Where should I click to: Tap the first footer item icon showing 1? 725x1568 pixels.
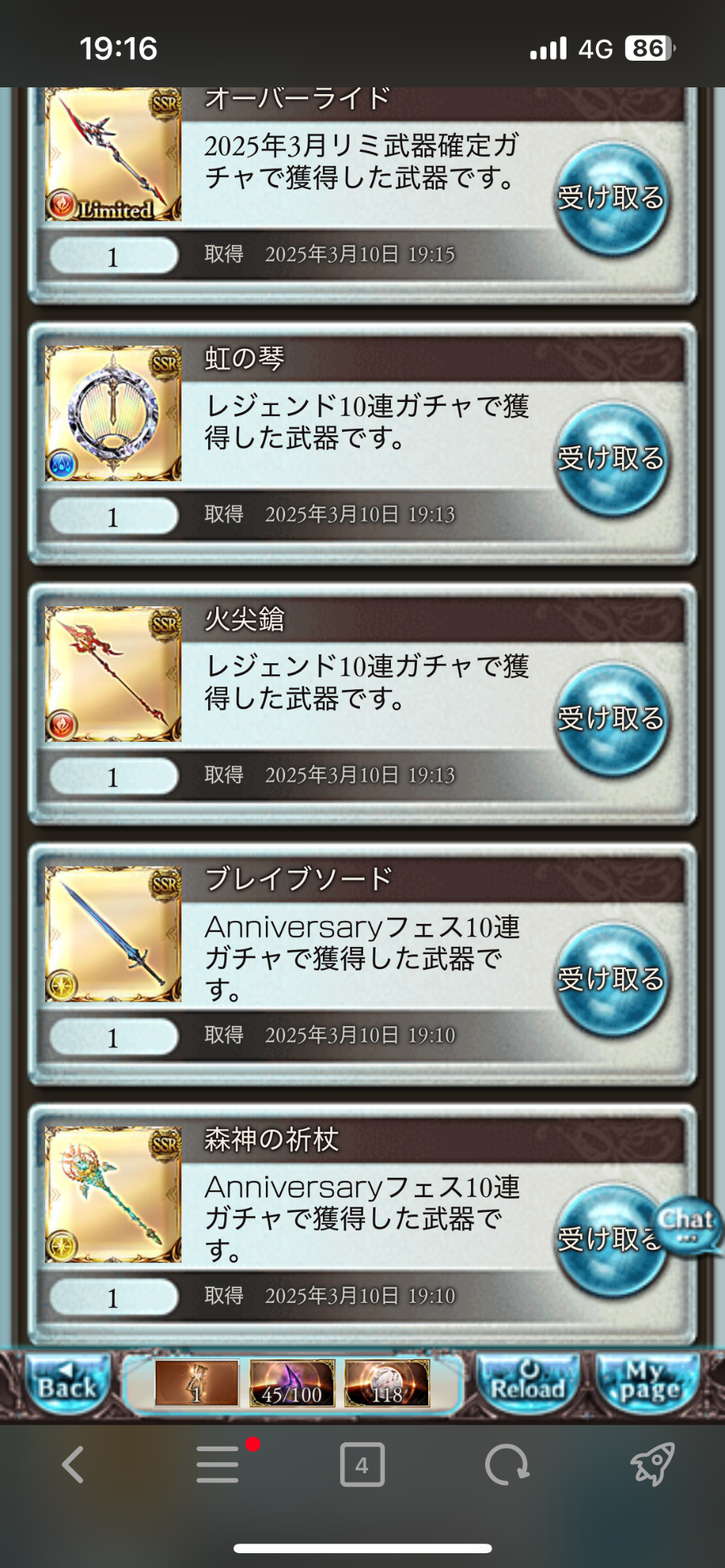click(x=197, y=1383)
